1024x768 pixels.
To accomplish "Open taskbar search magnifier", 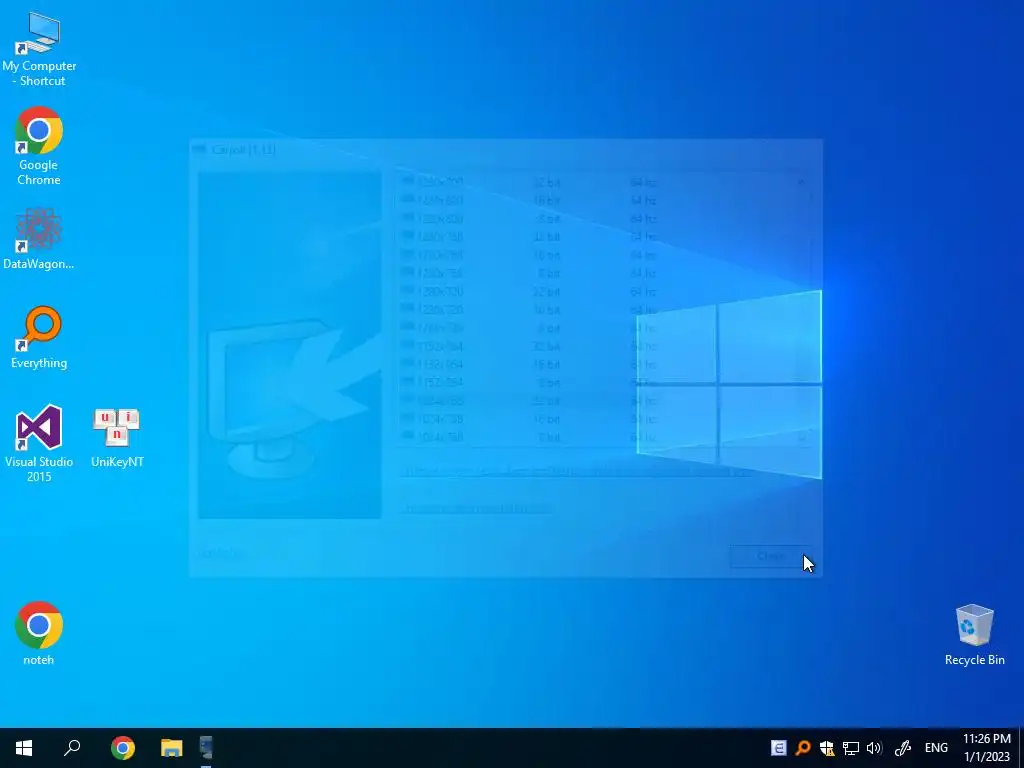I will (x=72, y=748).
